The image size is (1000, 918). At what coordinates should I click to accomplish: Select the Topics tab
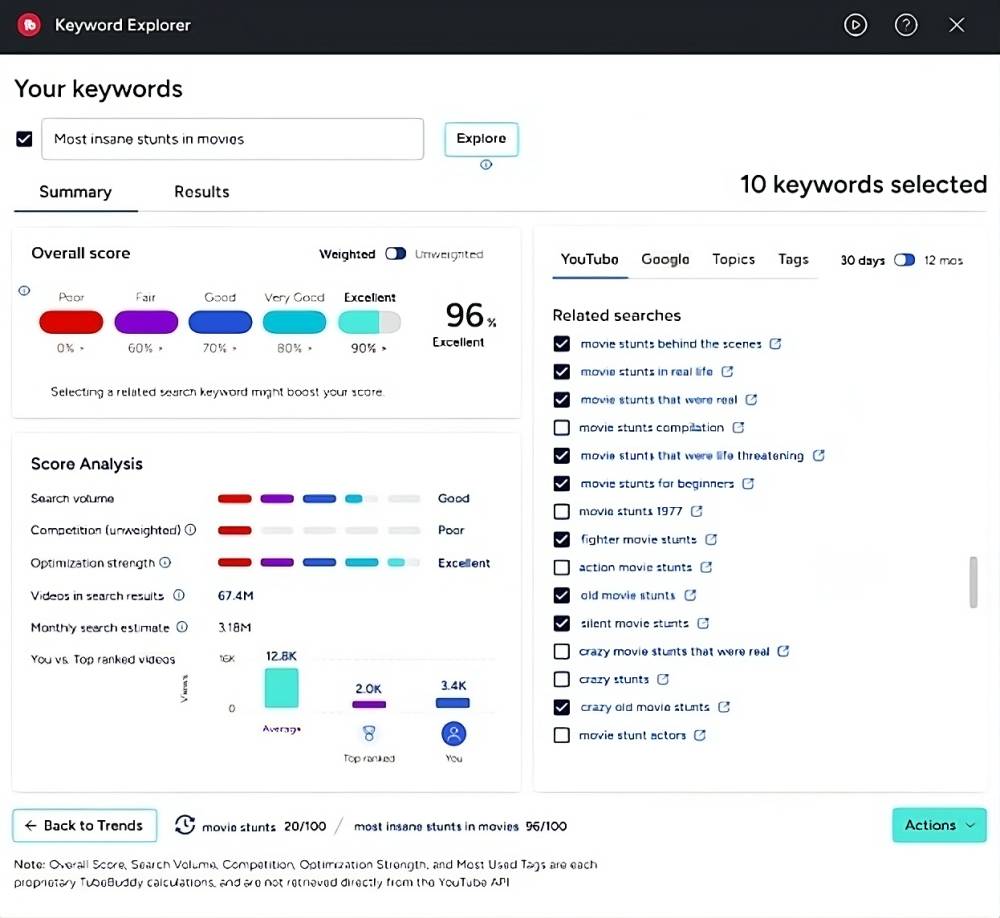(x=733, y=259)
